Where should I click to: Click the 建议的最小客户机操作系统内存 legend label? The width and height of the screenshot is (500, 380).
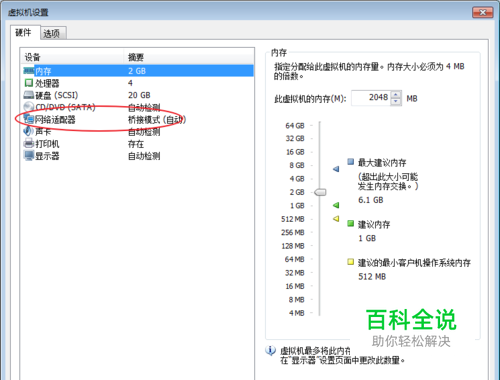point(414,263)
